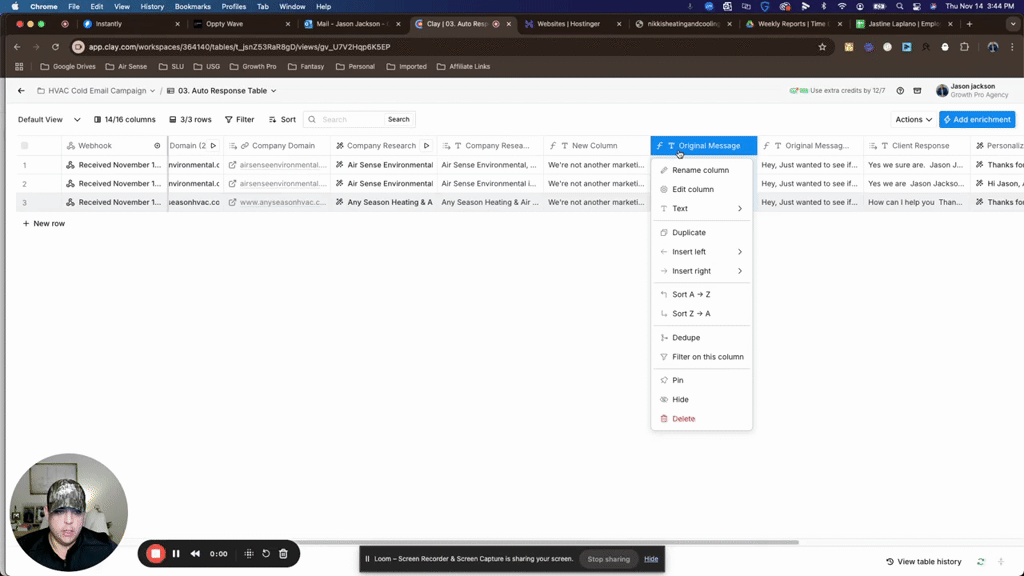Bookmark this page with the star icon
The height and width of the screenshot is (576, 1024).
point(822,47)
